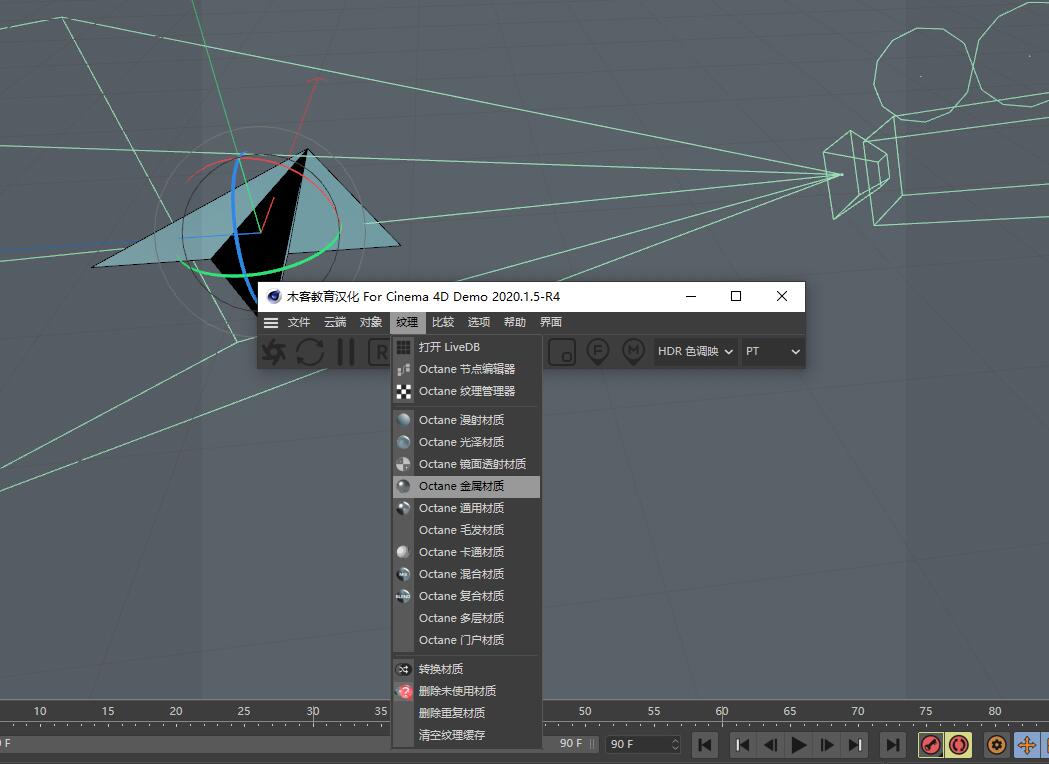The width and height of the screenshot is (1049, 764).
Task: Click the timeline ruler at frame 70
Action: point(858,711)
